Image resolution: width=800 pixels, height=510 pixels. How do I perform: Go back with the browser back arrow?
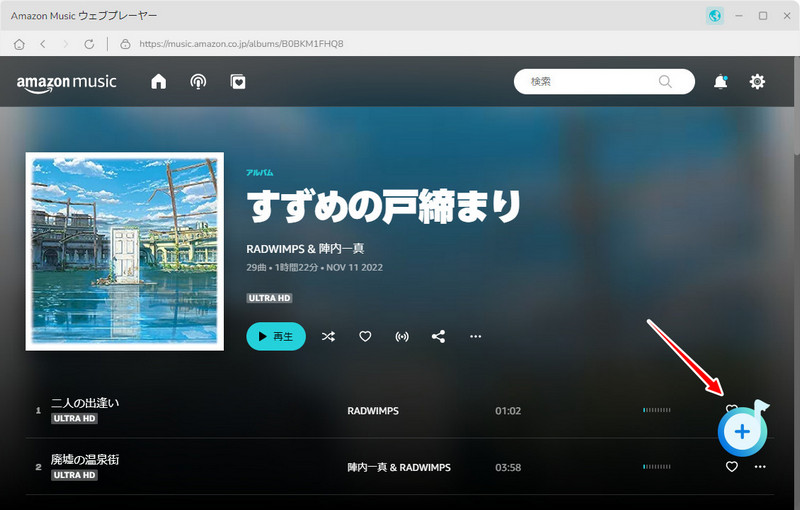click(x=43, y=44)
